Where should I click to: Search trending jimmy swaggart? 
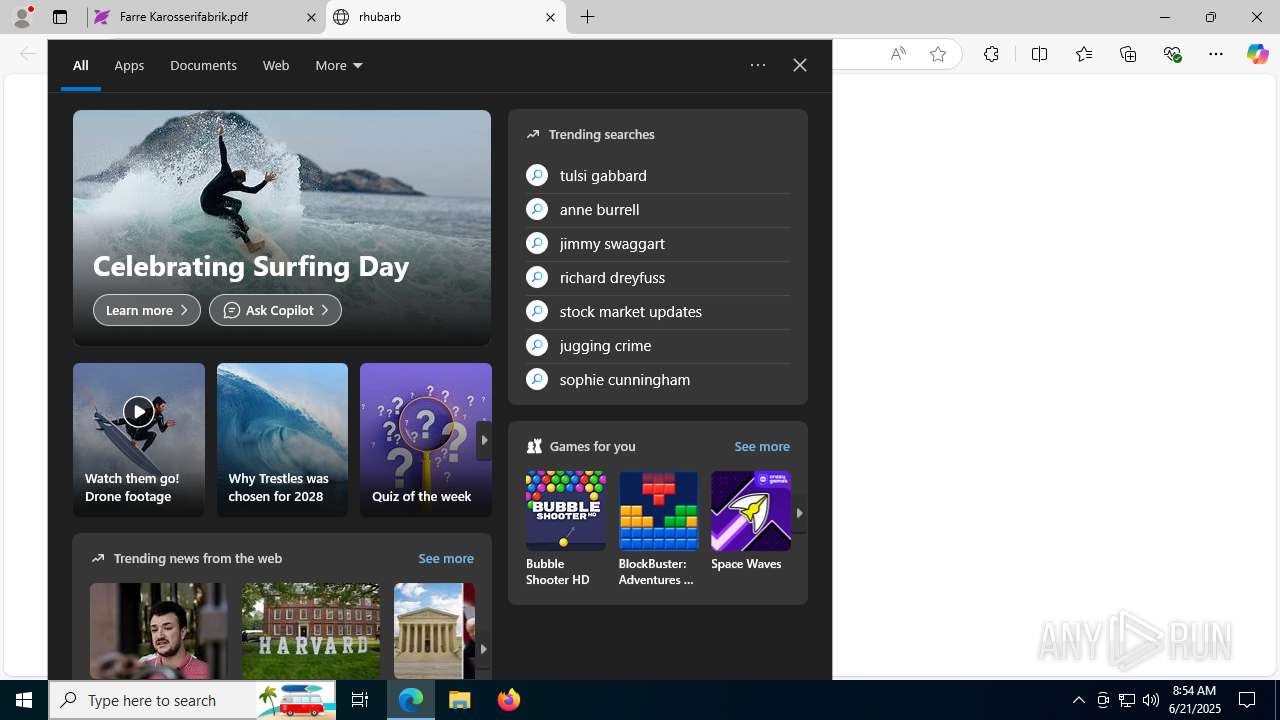658,243
